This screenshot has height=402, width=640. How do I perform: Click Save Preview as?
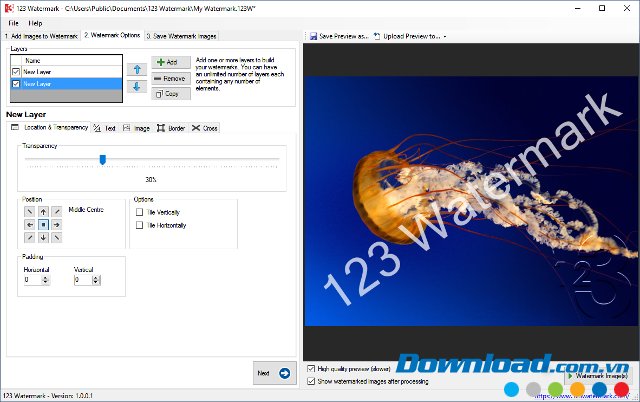click(339, 36)
